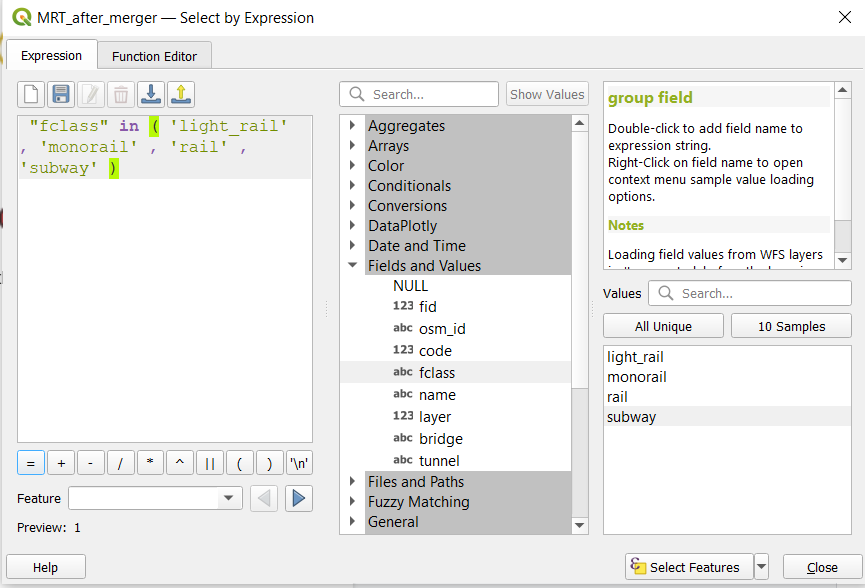Select the osm_id field in the tree
This screenshot has height=588, width=865.
click(441, 329)
